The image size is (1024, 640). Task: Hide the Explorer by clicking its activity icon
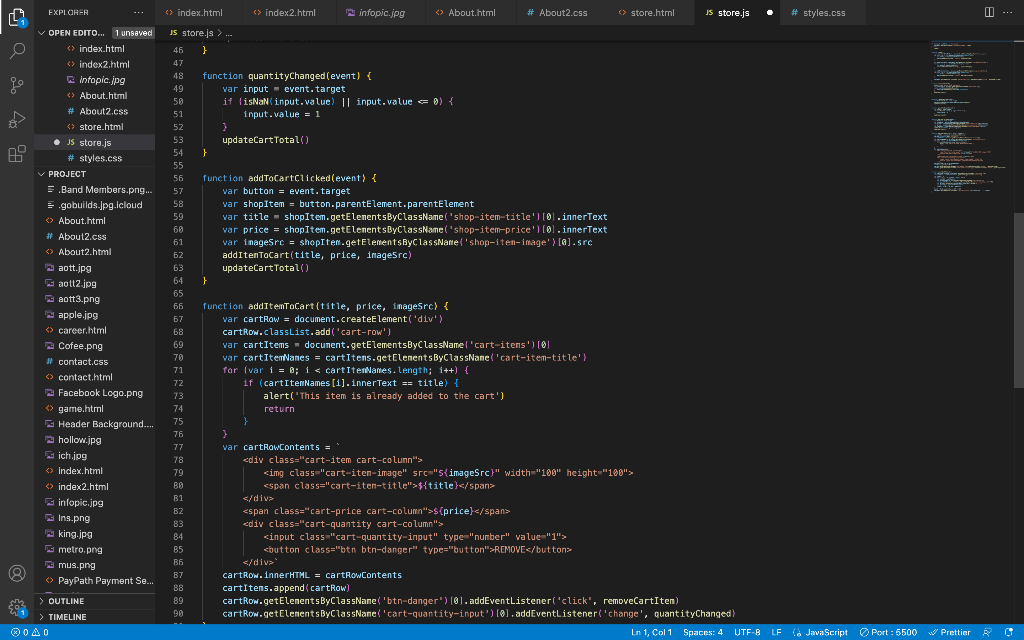(15, 19)
